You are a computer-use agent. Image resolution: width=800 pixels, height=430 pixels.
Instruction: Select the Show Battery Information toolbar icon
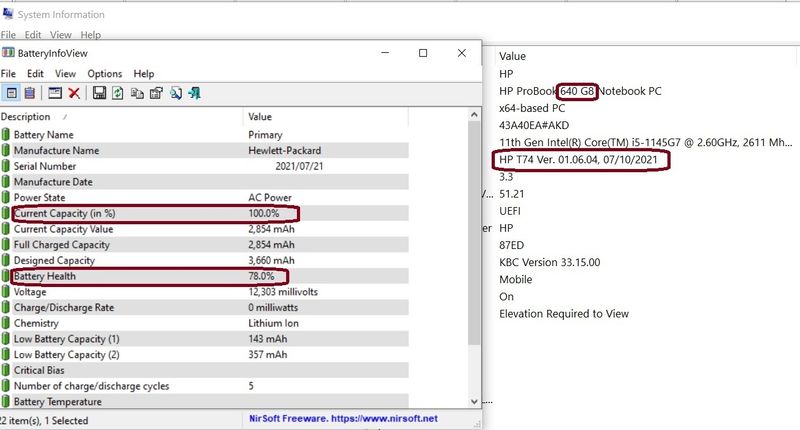11,93
